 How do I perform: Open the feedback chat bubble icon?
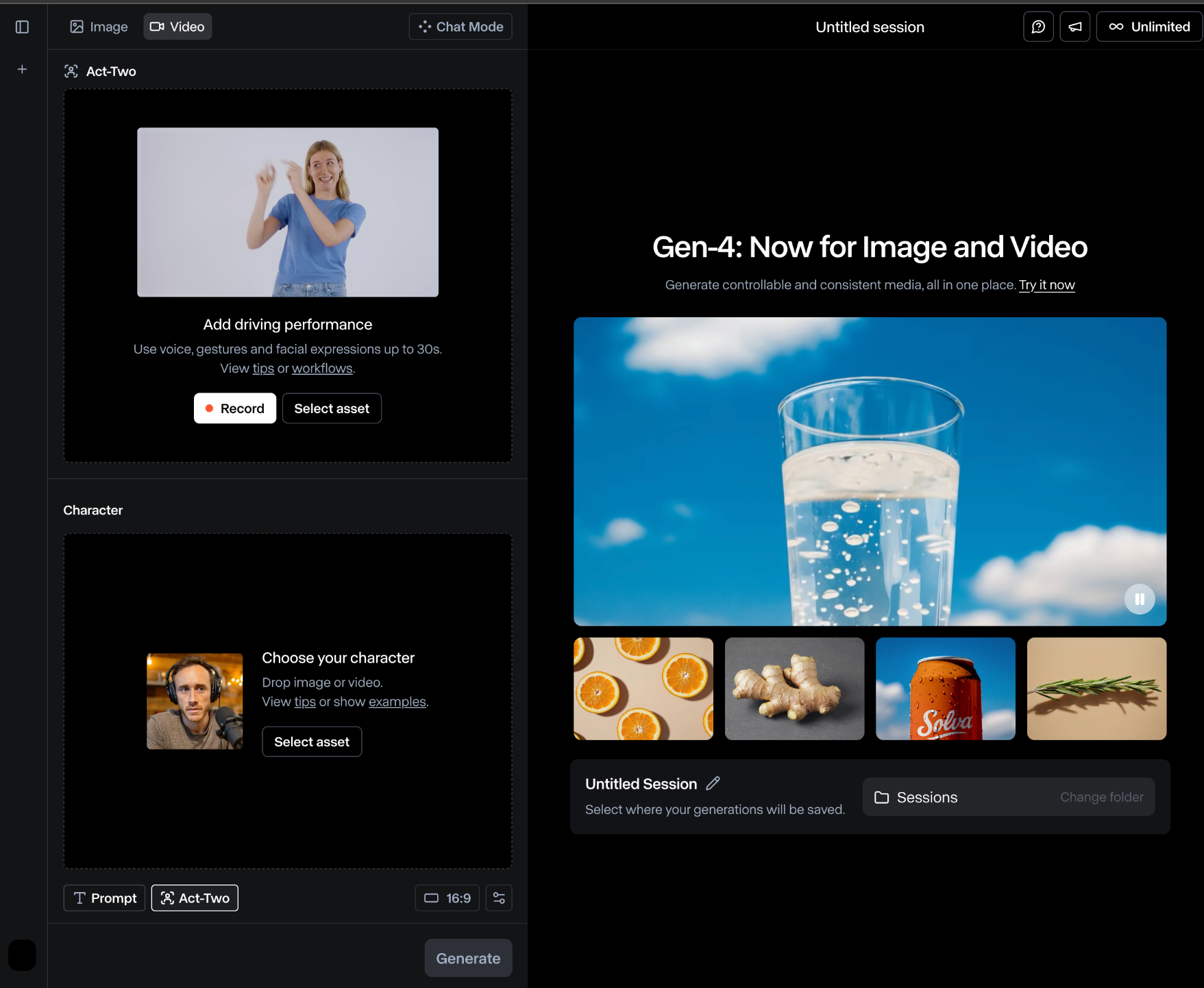pyautogui.click(x=1038, y=27)
